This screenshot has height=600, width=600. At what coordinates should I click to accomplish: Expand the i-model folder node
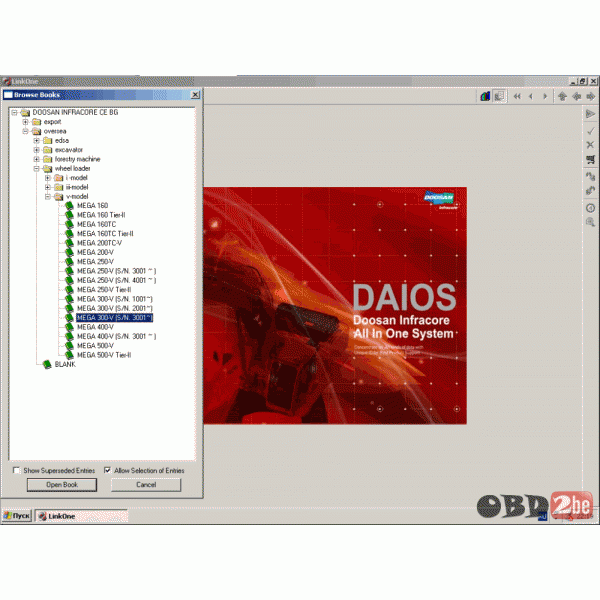[x=47, y=178]
